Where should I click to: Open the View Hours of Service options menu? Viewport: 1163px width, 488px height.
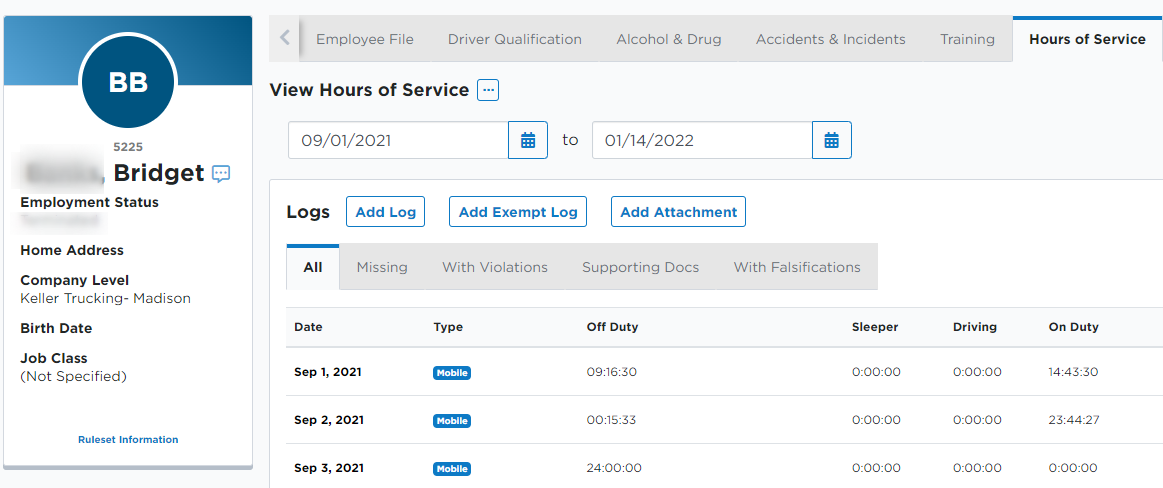(488, 90)
